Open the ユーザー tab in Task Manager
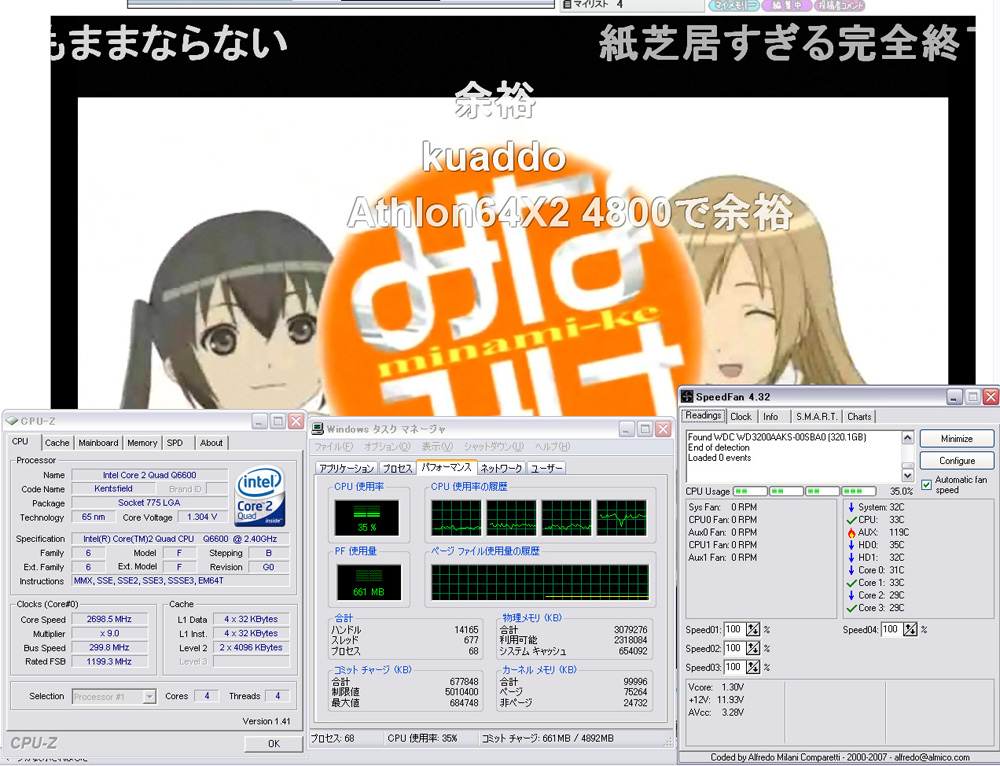Viewport: 1000px width, 766px height. [x=547, y=469]
